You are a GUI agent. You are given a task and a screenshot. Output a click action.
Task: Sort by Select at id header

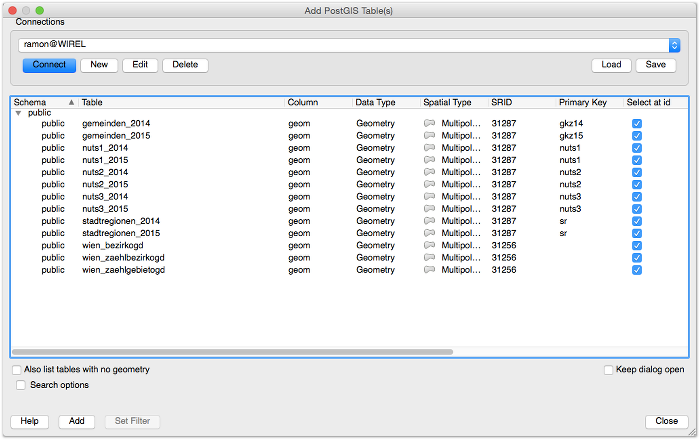(655, 102)
